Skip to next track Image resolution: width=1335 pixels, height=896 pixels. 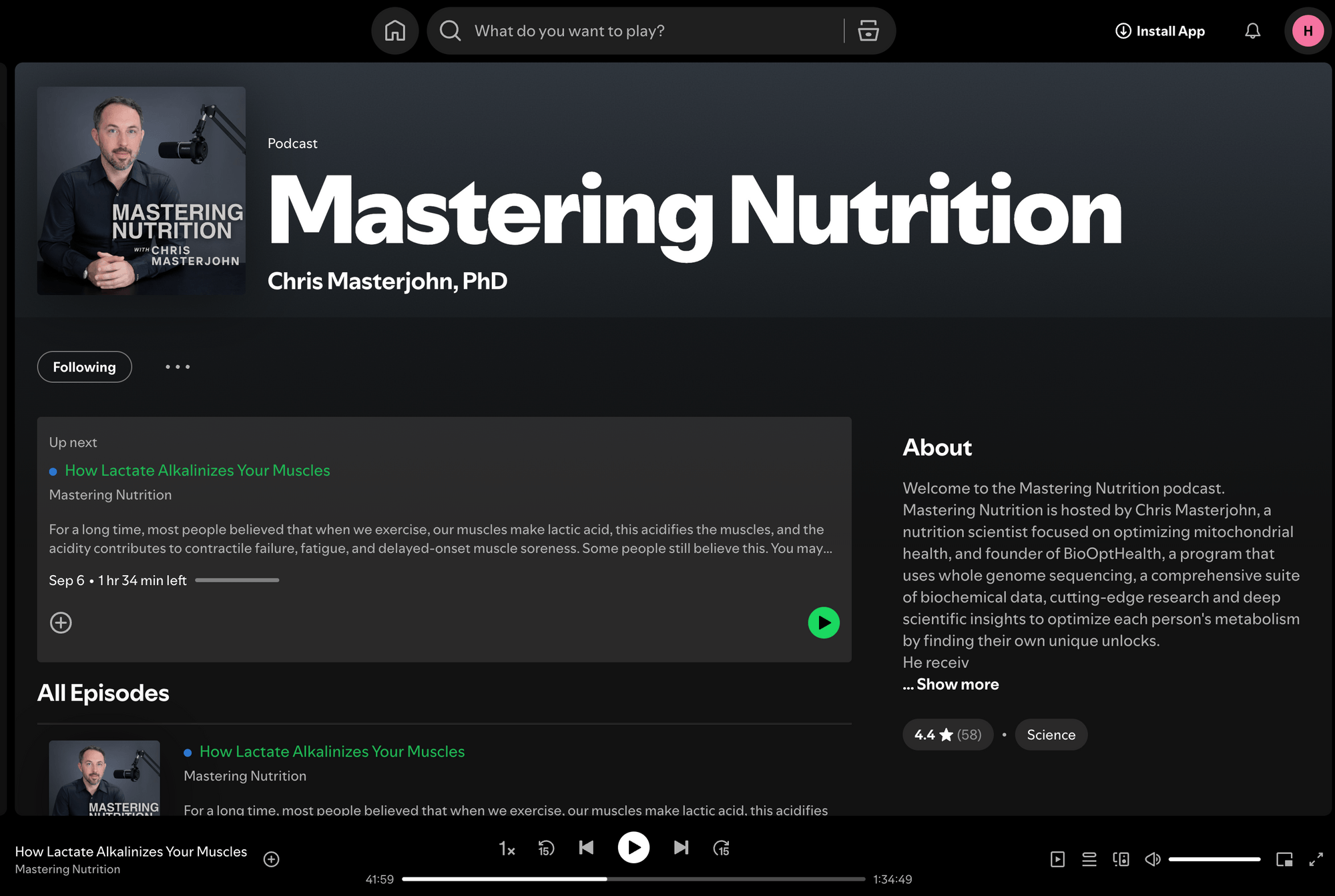pyautogui.click(x=681, y=847)
